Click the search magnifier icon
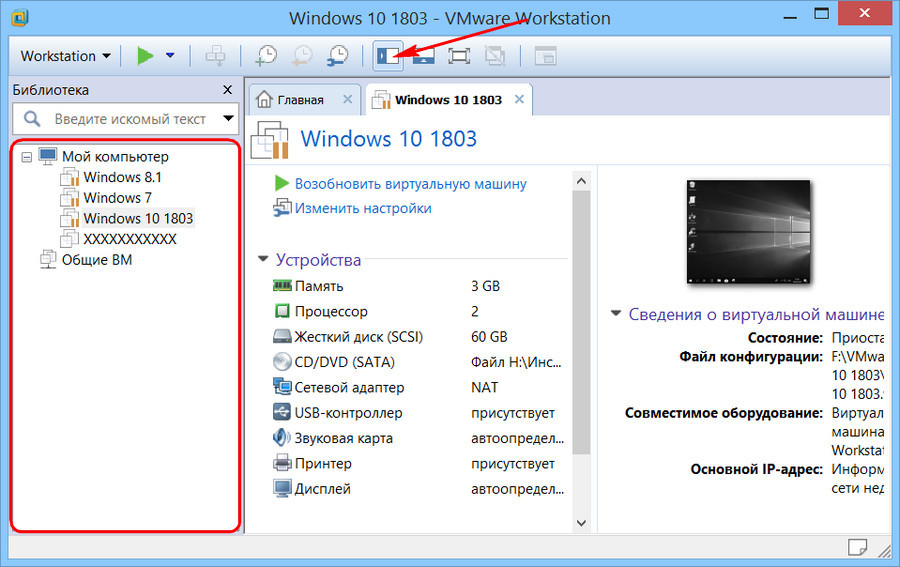Image resolution: width=900 pixels, height=567 pixels. tap(32, 119)
